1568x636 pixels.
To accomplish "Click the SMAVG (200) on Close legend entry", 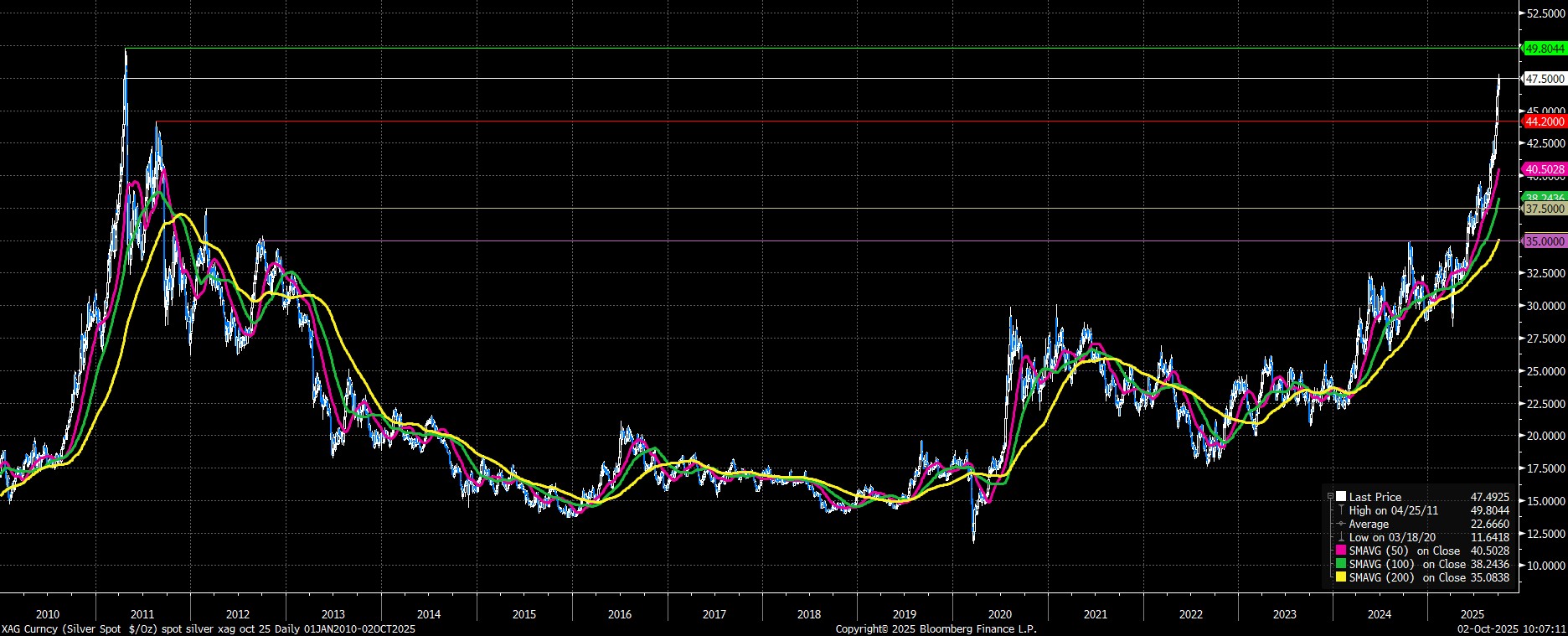I will coord(1407,578).
